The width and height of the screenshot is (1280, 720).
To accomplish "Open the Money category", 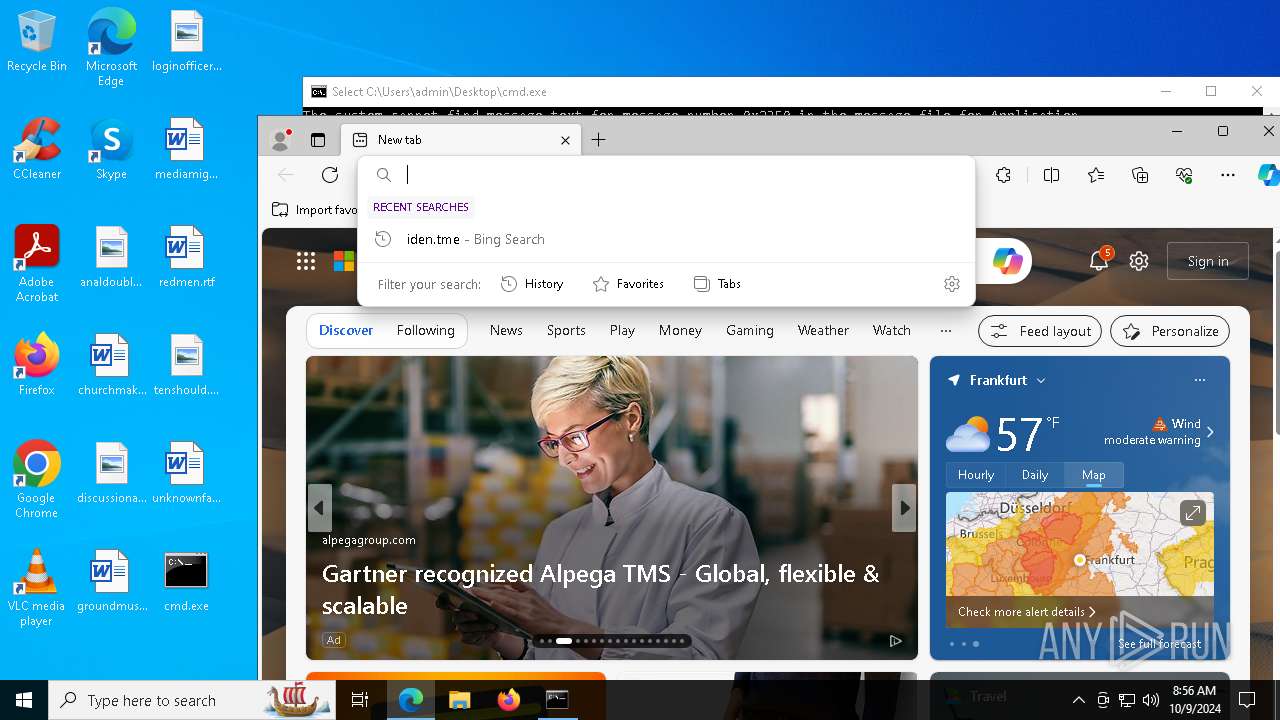I will click(x=680, y=330).
